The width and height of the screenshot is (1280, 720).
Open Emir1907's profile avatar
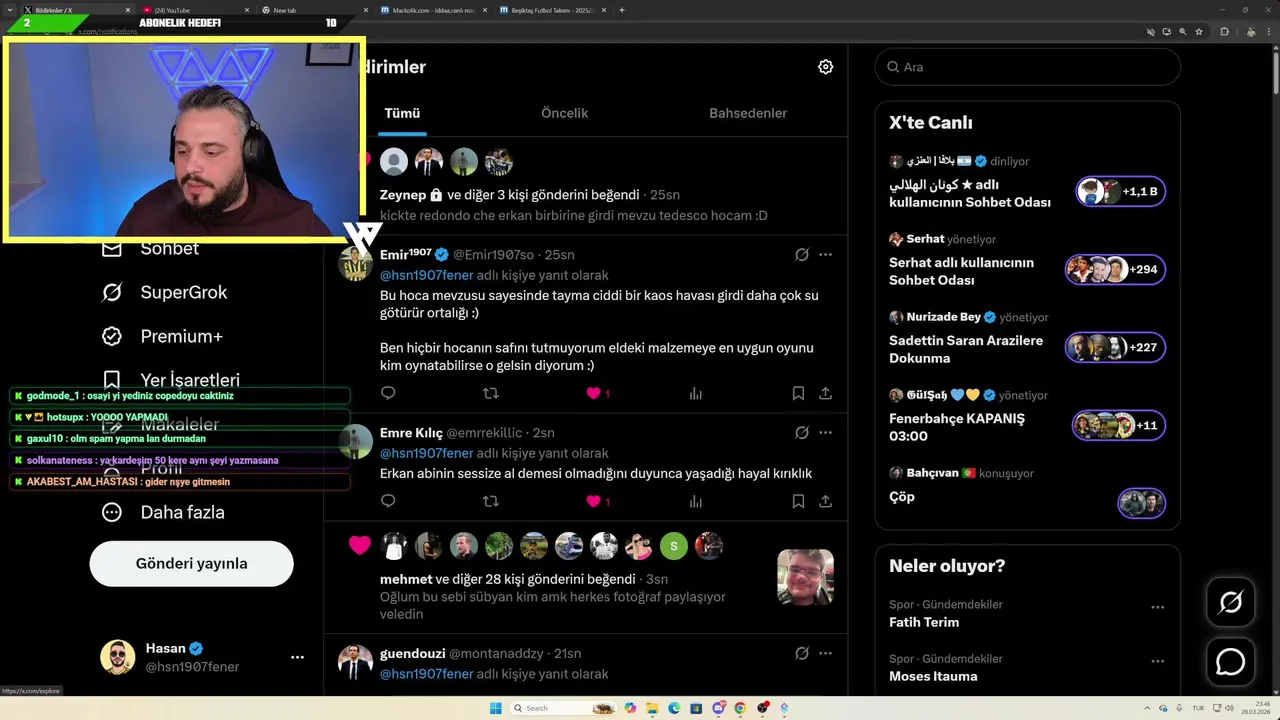[x=356, y=264]
